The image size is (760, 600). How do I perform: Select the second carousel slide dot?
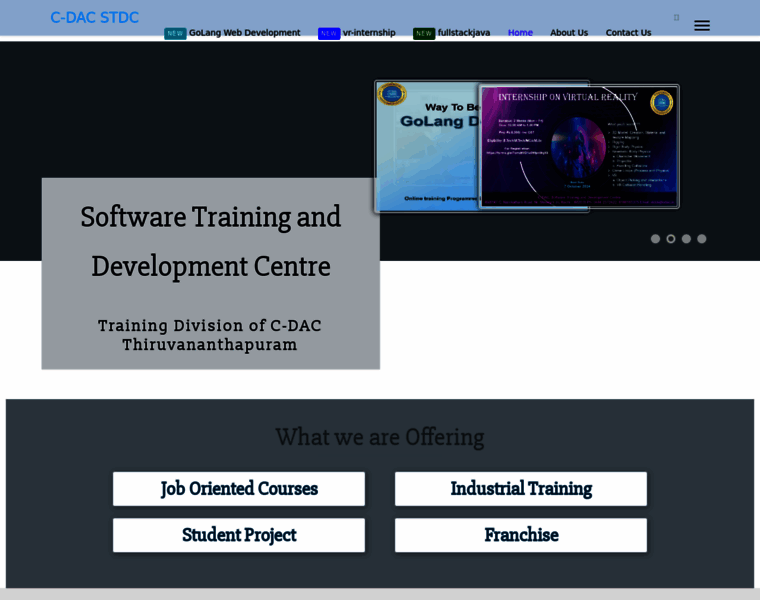(671, 239)
